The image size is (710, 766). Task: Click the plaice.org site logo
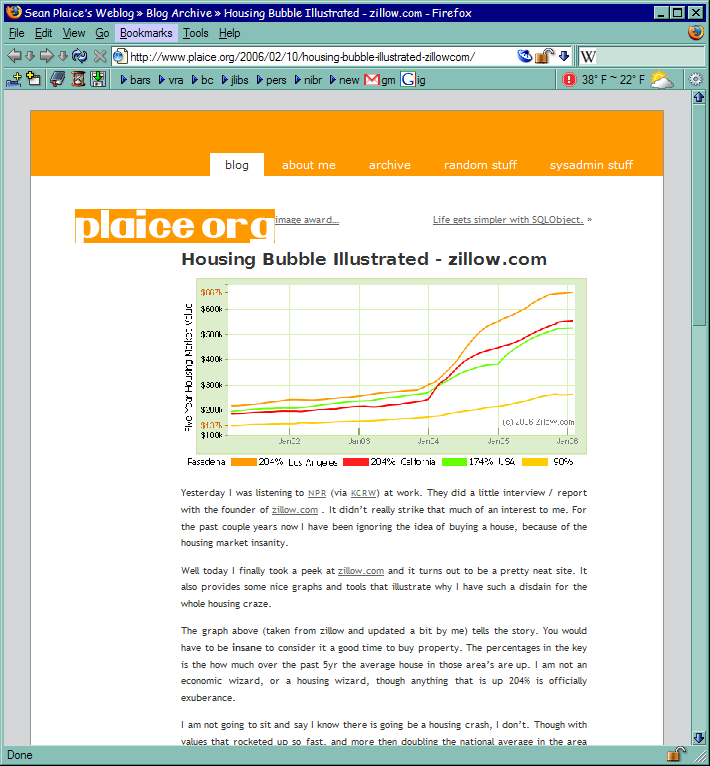coord(175,226)
